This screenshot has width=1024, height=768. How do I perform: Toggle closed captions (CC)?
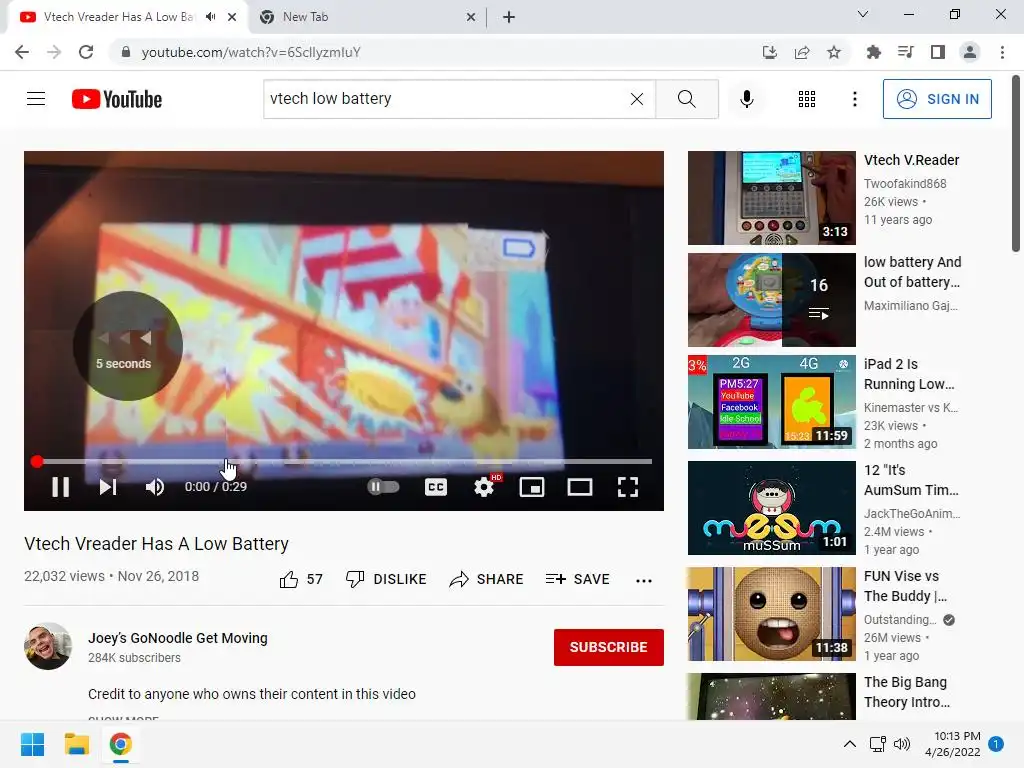click(x=436, y=487)
